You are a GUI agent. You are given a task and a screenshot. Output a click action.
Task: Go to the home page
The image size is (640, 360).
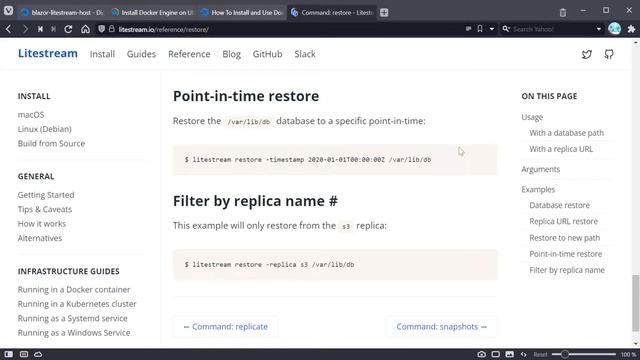tap(85, 29)
